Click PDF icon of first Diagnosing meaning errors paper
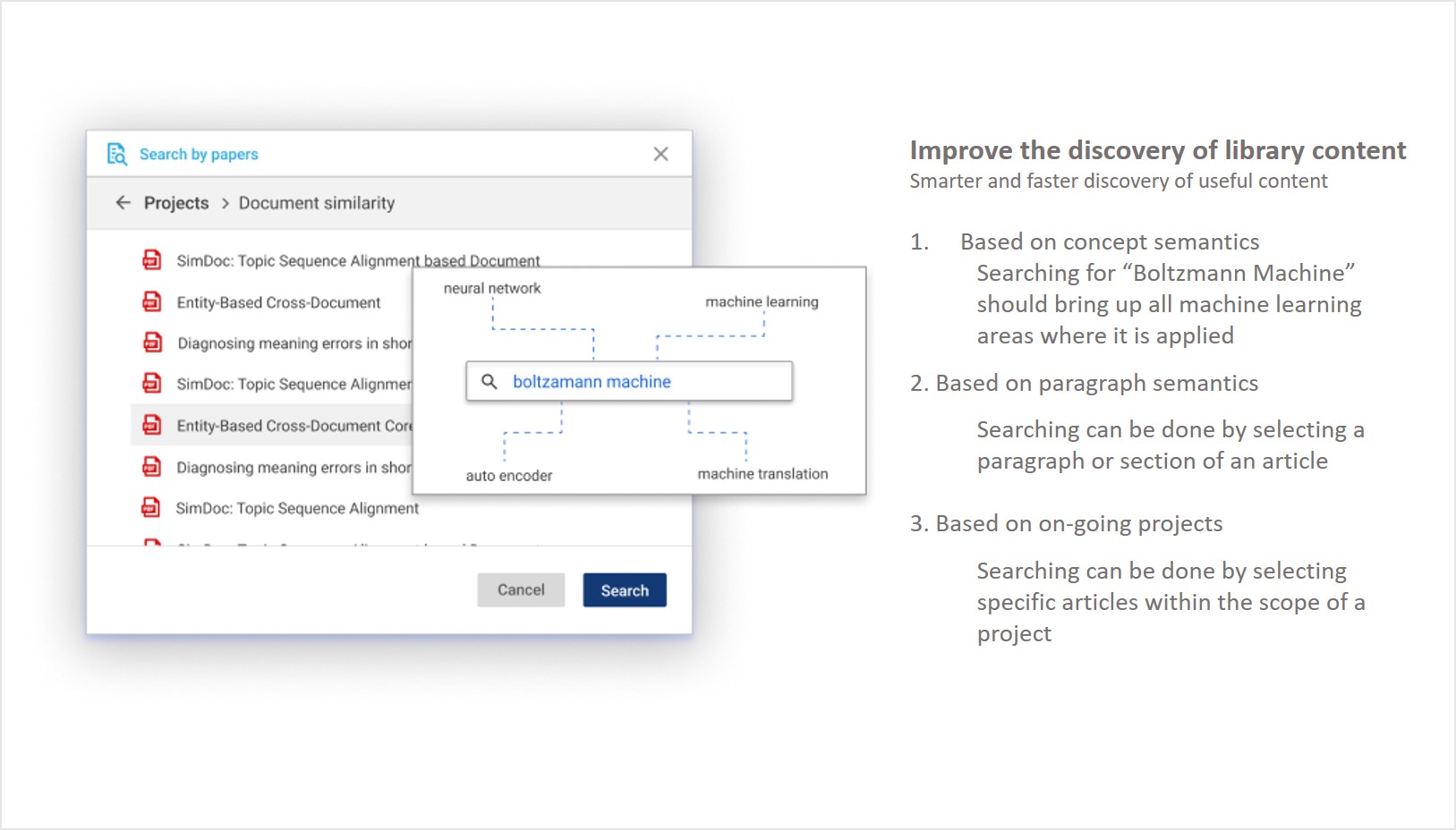 pyautogui.click(x=152, y=343)
